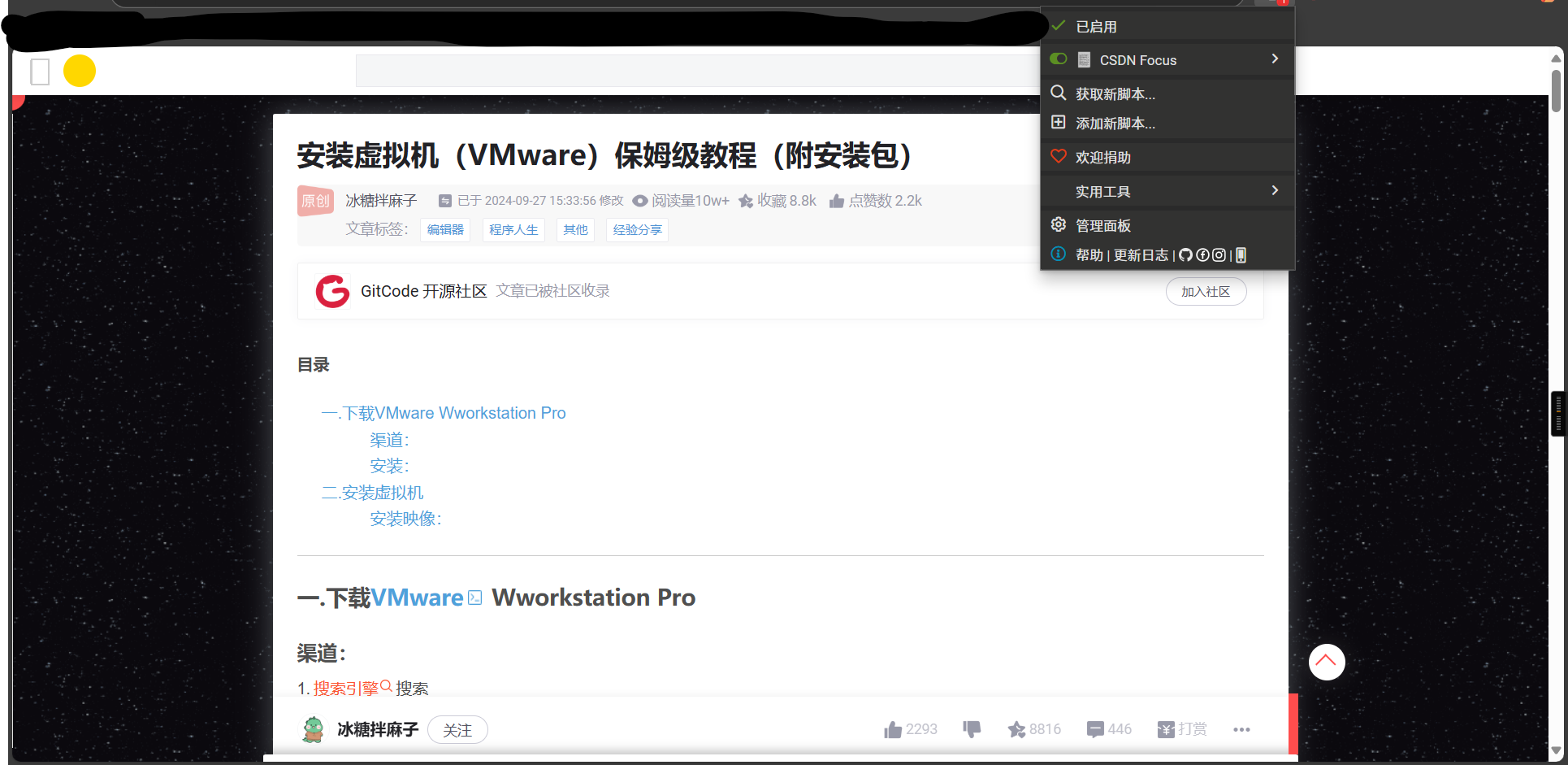Click the plus-box icon beside 添加新脚本
This screenshot has height=765, width=1568.
tap(1059, 122)
